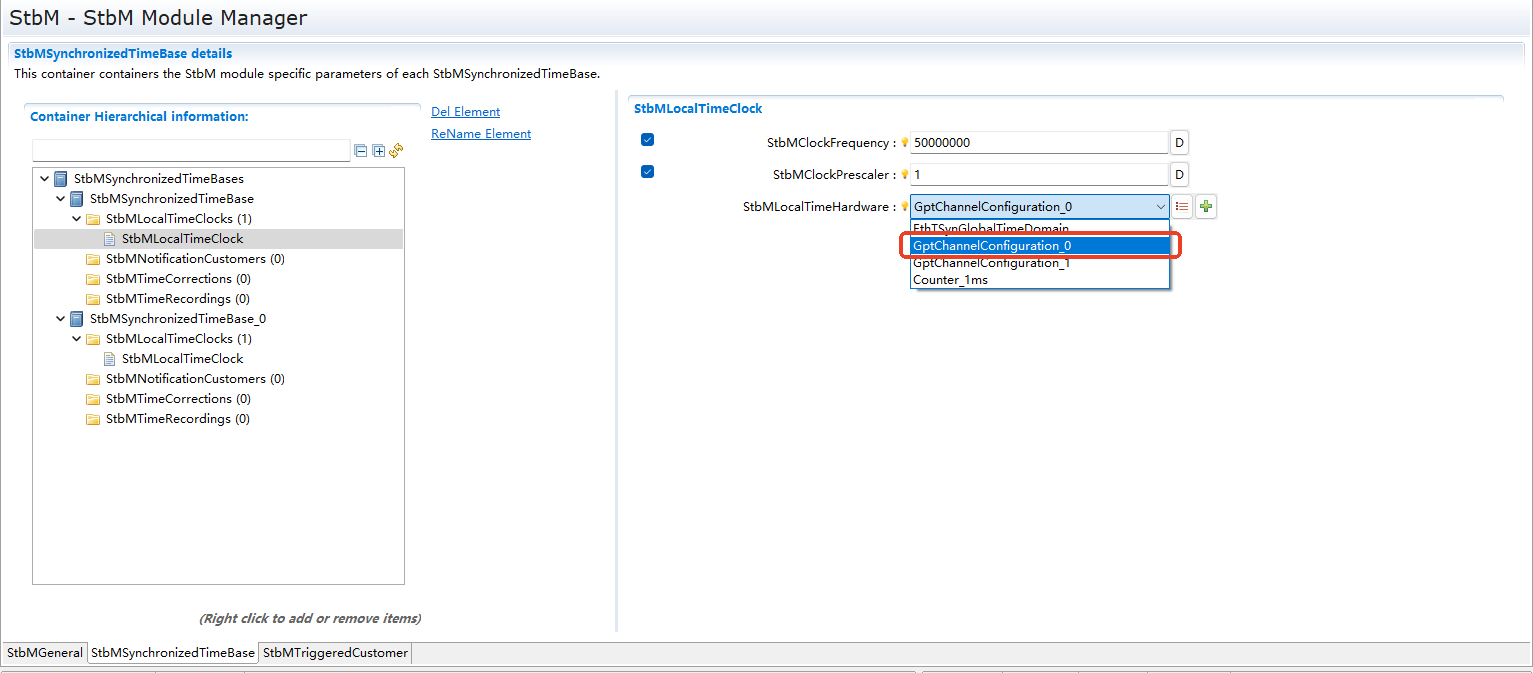
Task: Click the lightbulb hint next to StbMLocalTimeHardware
Action: coord(905,207)
